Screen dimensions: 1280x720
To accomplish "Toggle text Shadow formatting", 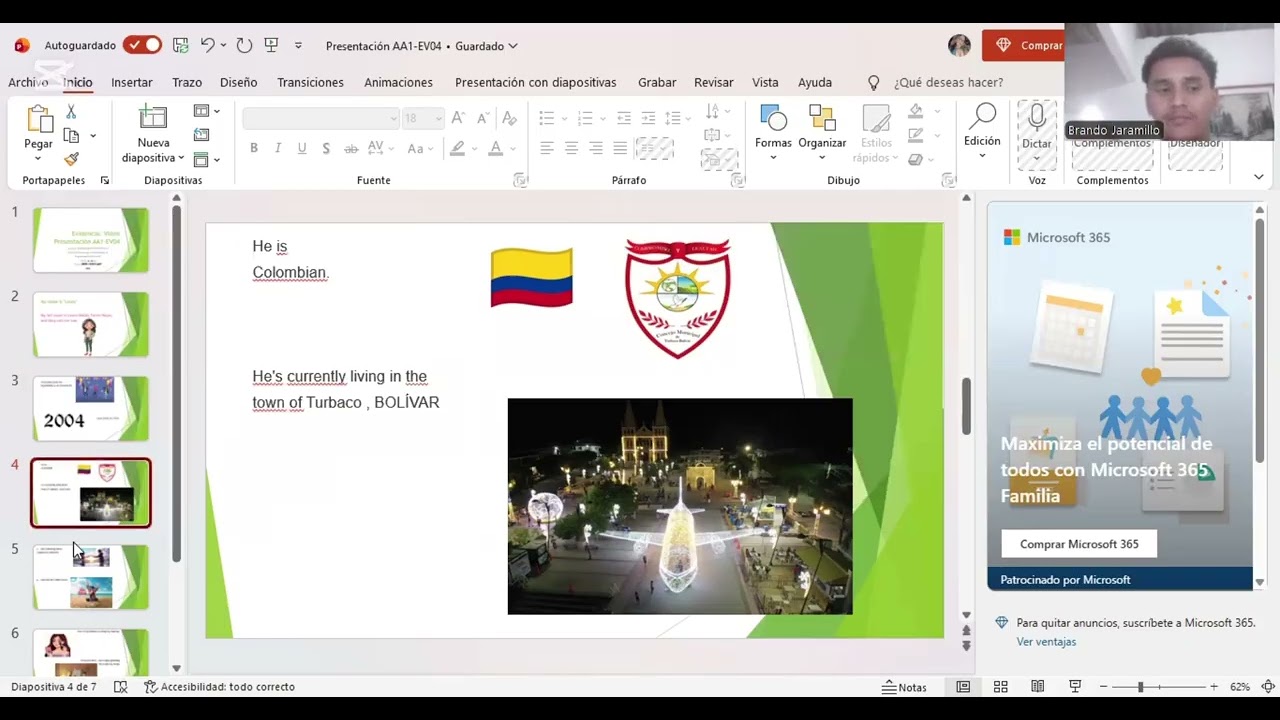I will click(x=326, y=148).
